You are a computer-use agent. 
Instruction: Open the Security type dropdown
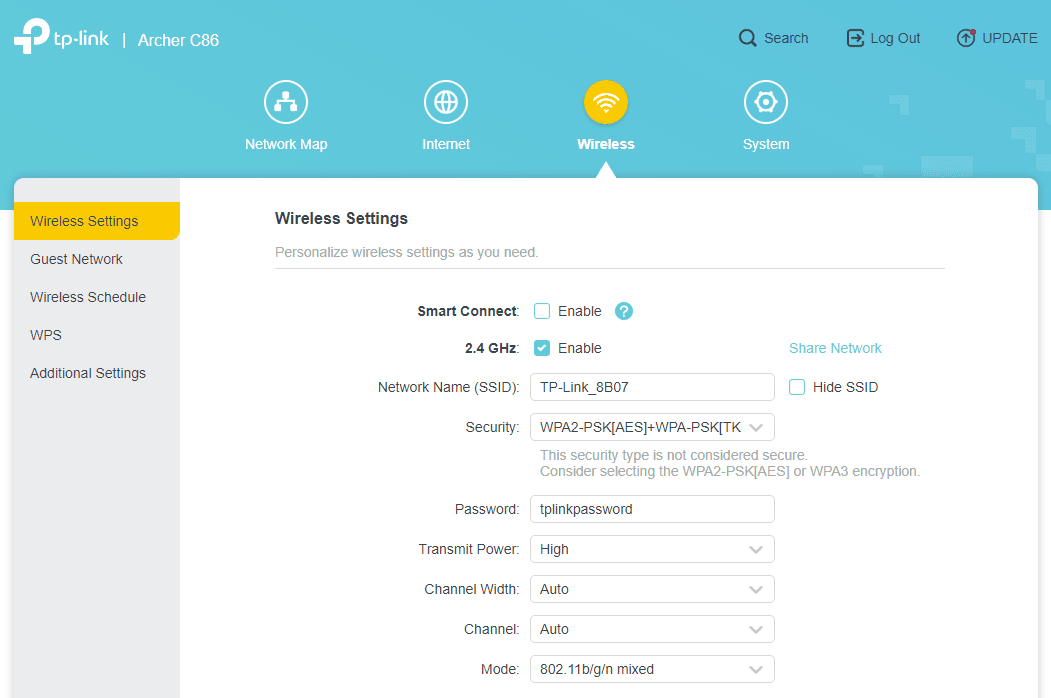pyautogui.click(x=652, y=427)
